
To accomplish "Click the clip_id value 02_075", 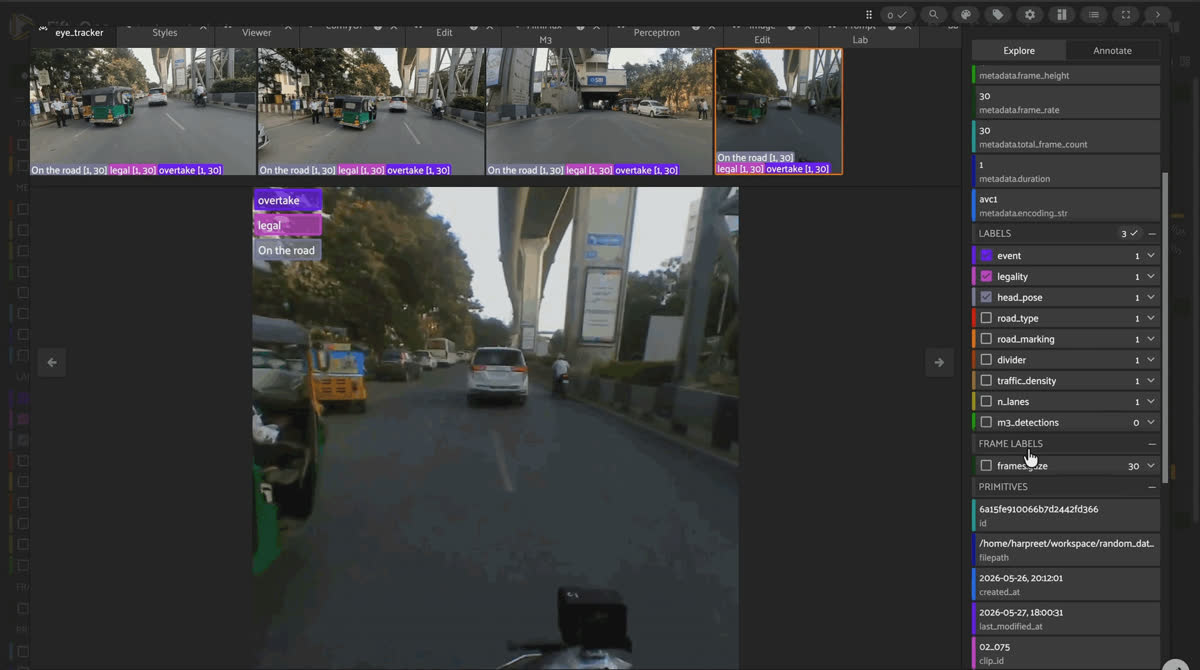I will 994,647.
